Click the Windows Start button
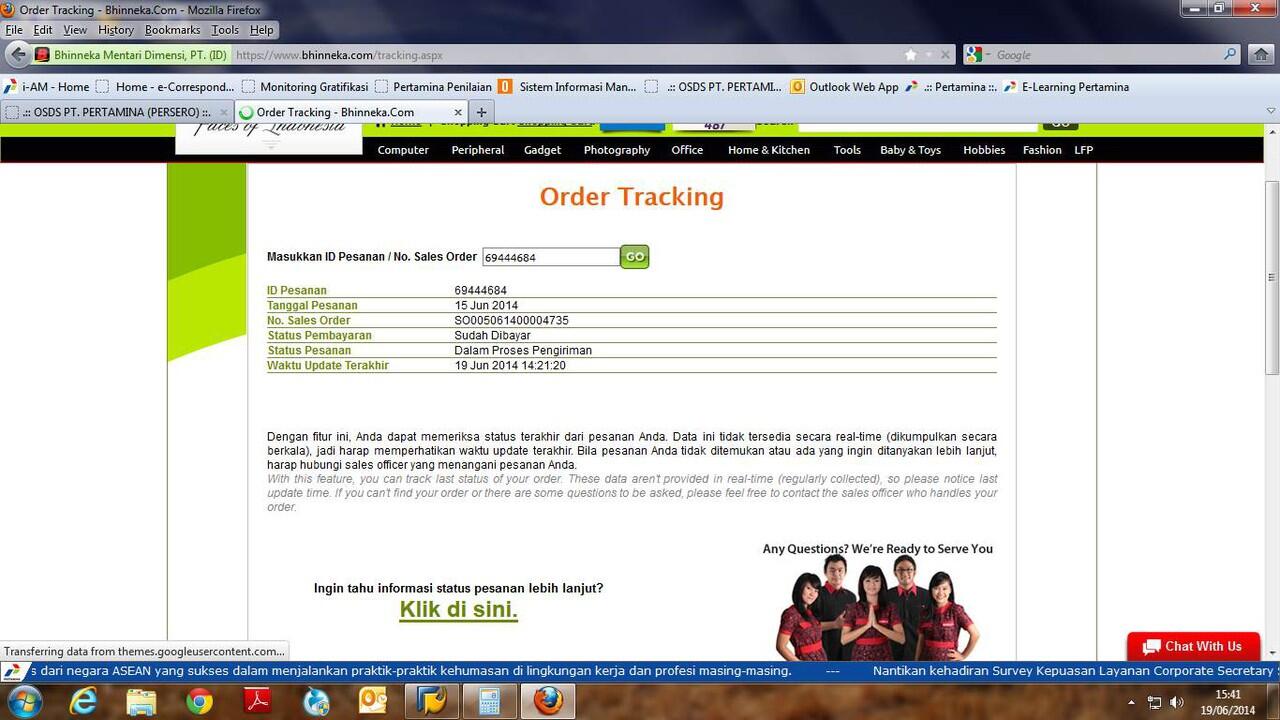Screen dimensions: 1280x720 [x=25, y=701]
